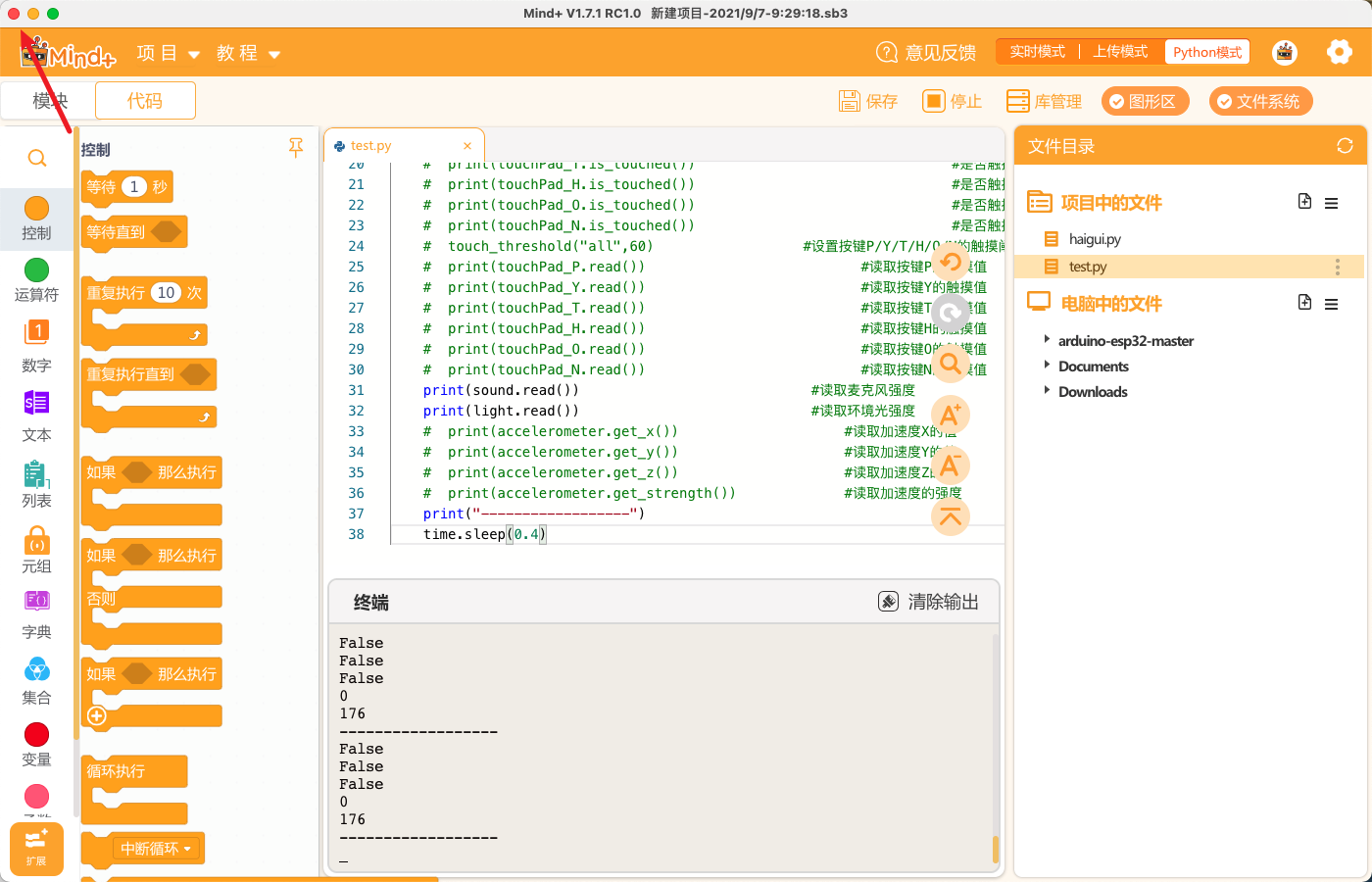Select the 列表 (List) block category
The width and height of the screenshot is (1372, 882).
pos(36,484)
